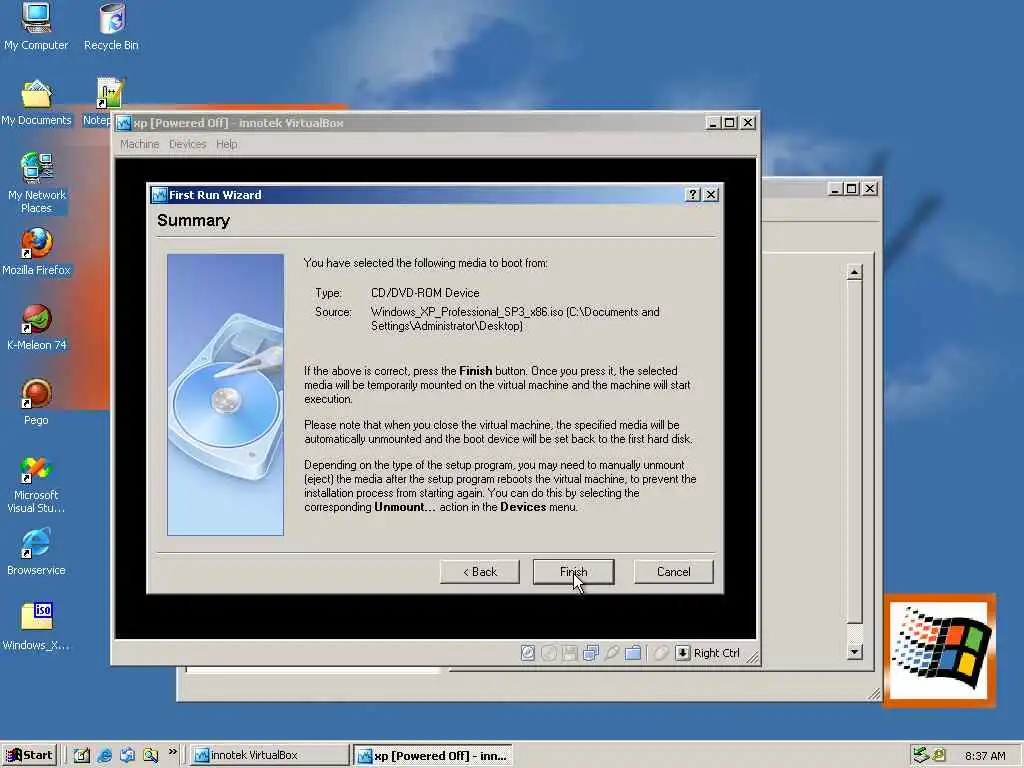
Task: Click the Show Desktop quick launch icon
Action: [x=82, y=755]
